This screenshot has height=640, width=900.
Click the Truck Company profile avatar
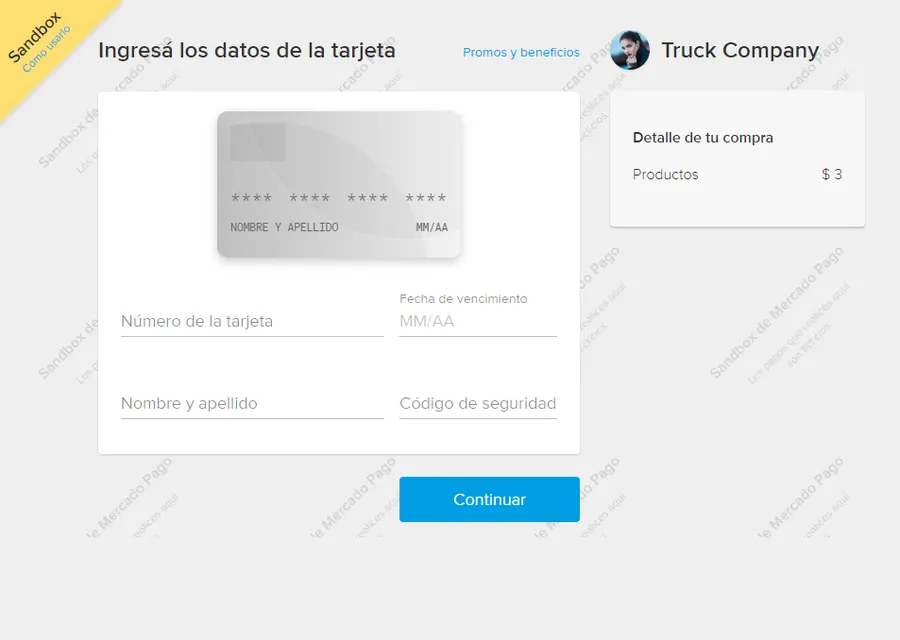pos(630,51)
